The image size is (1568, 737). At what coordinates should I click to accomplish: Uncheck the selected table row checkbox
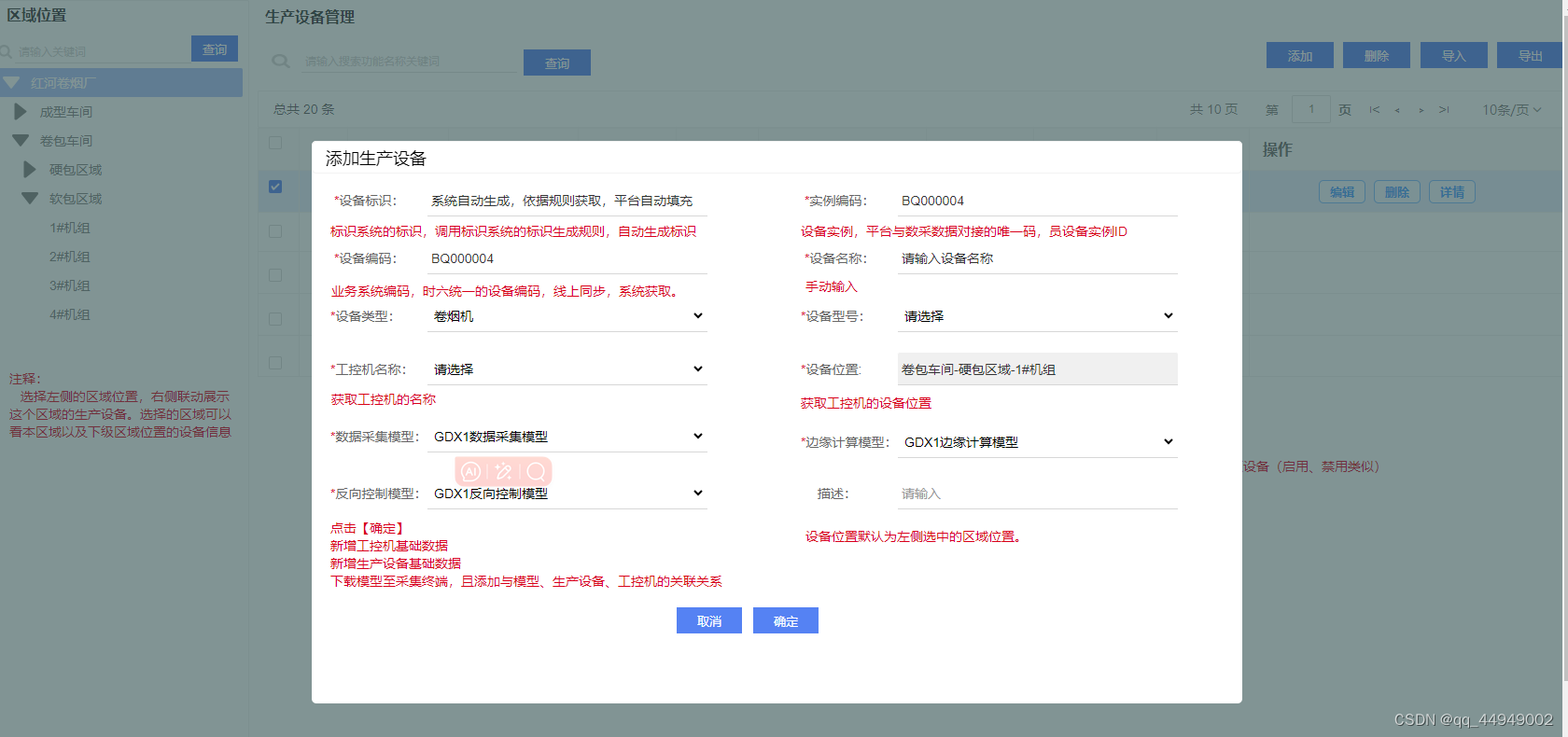pos(275,187)
